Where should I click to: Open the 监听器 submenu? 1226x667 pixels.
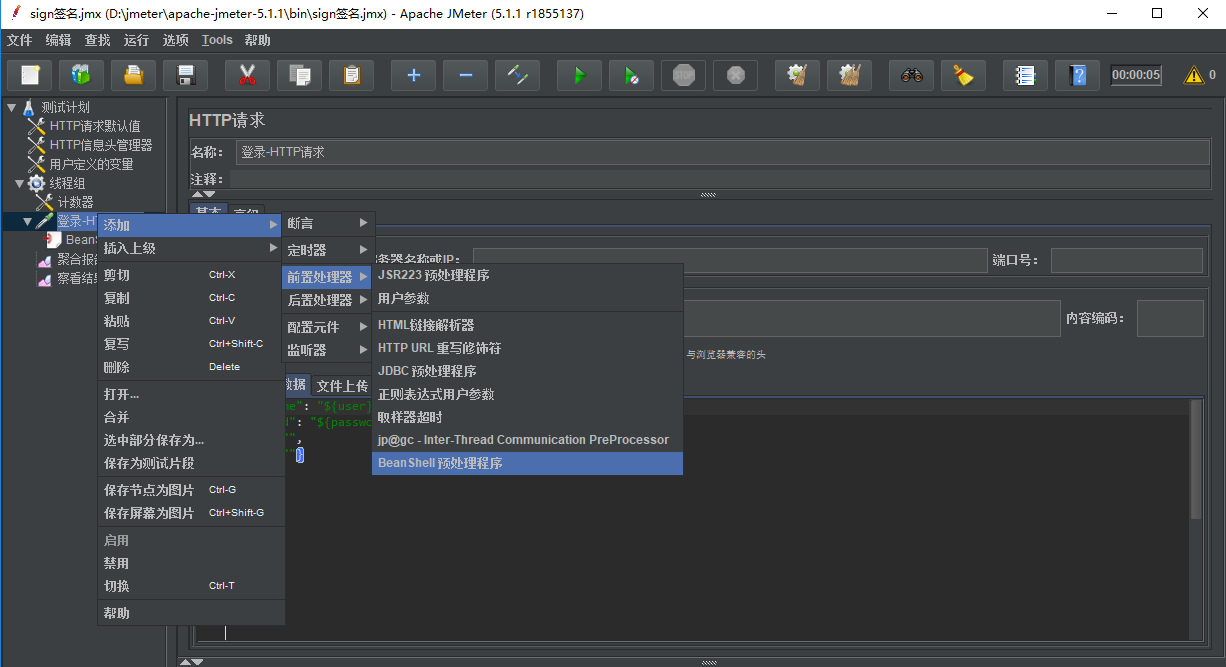pos(328,350)
